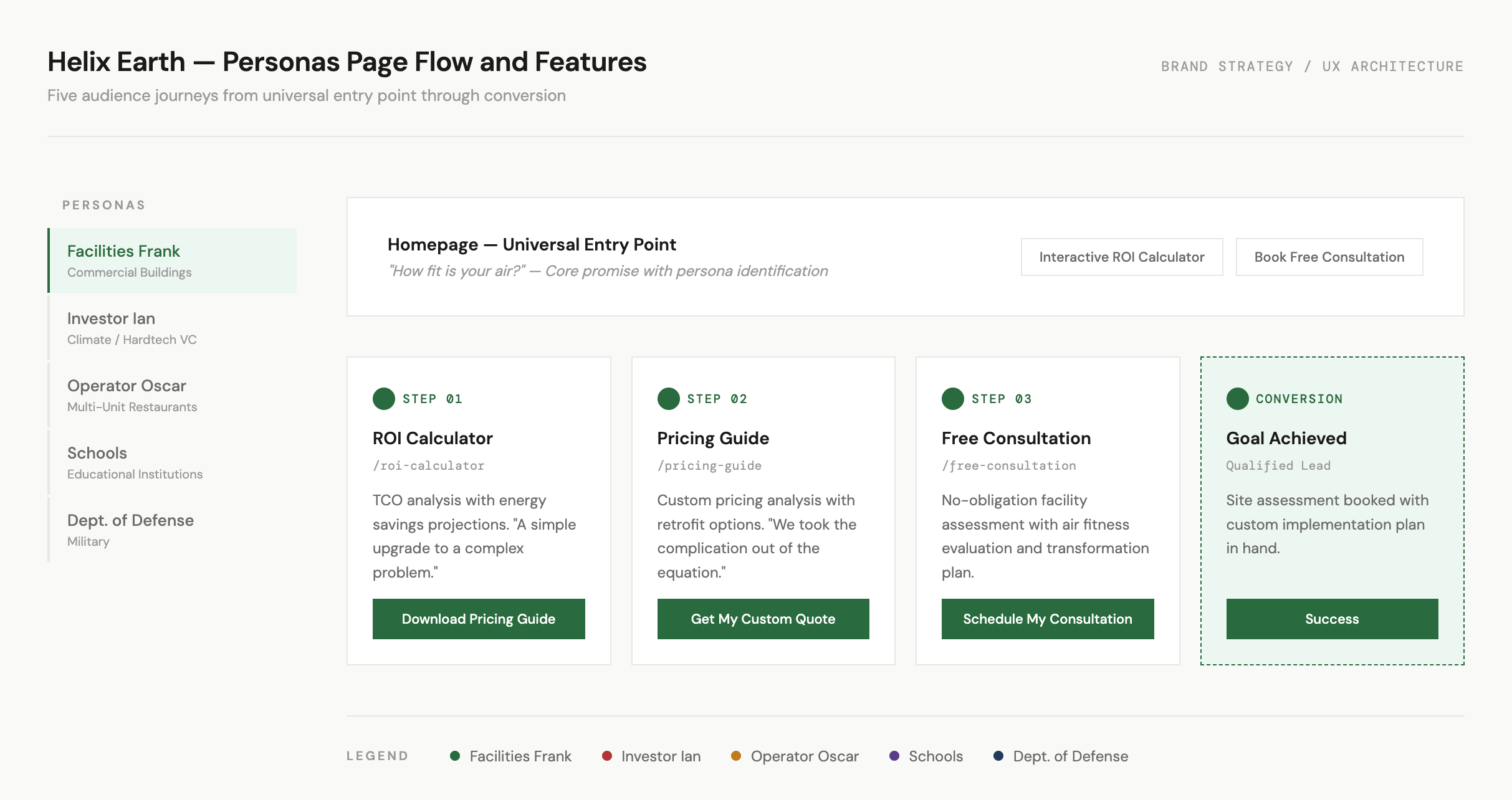Click the Download Pricing Guide button

[479, 619]
